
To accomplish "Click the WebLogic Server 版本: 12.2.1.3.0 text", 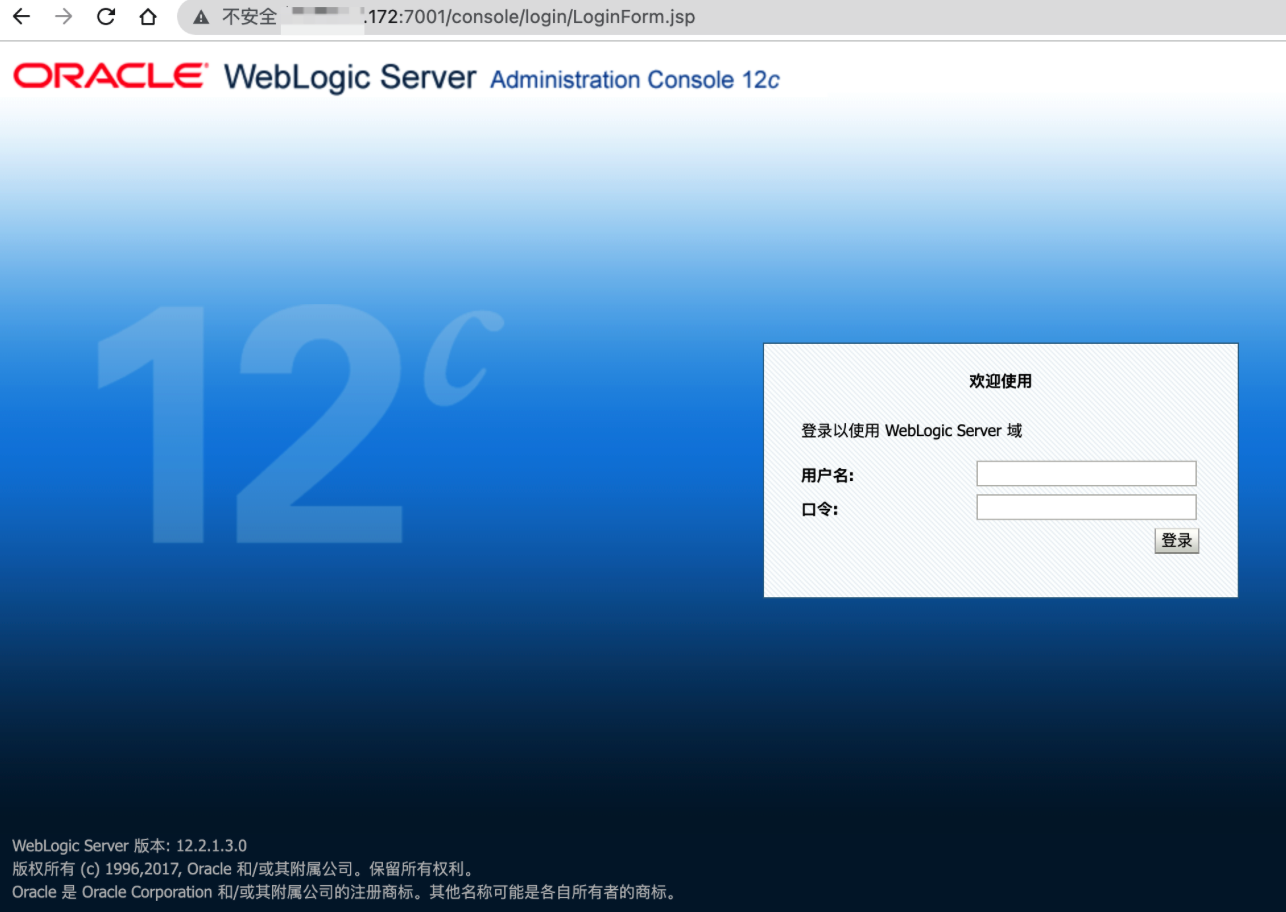I will click(x=129, y=846).
